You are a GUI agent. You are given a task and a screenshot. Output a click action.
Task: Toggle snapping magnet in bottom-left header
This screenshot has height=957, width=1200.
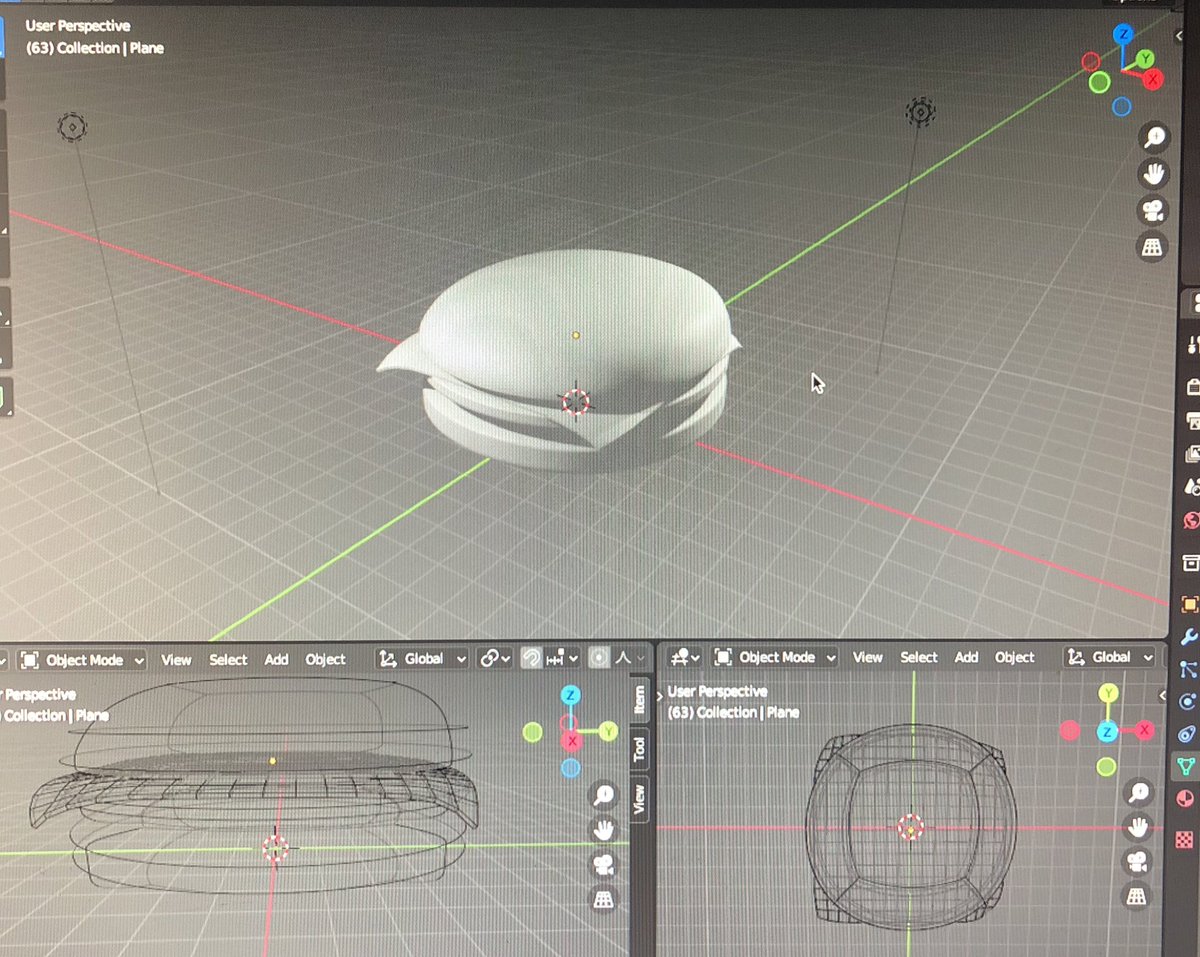tap(532, 658)
